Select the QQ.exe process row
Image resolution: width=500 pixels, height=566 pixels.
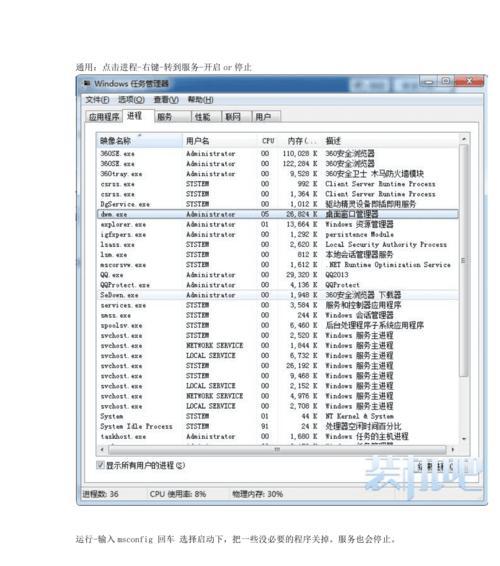pyautogui.click(x=278, y=275)
